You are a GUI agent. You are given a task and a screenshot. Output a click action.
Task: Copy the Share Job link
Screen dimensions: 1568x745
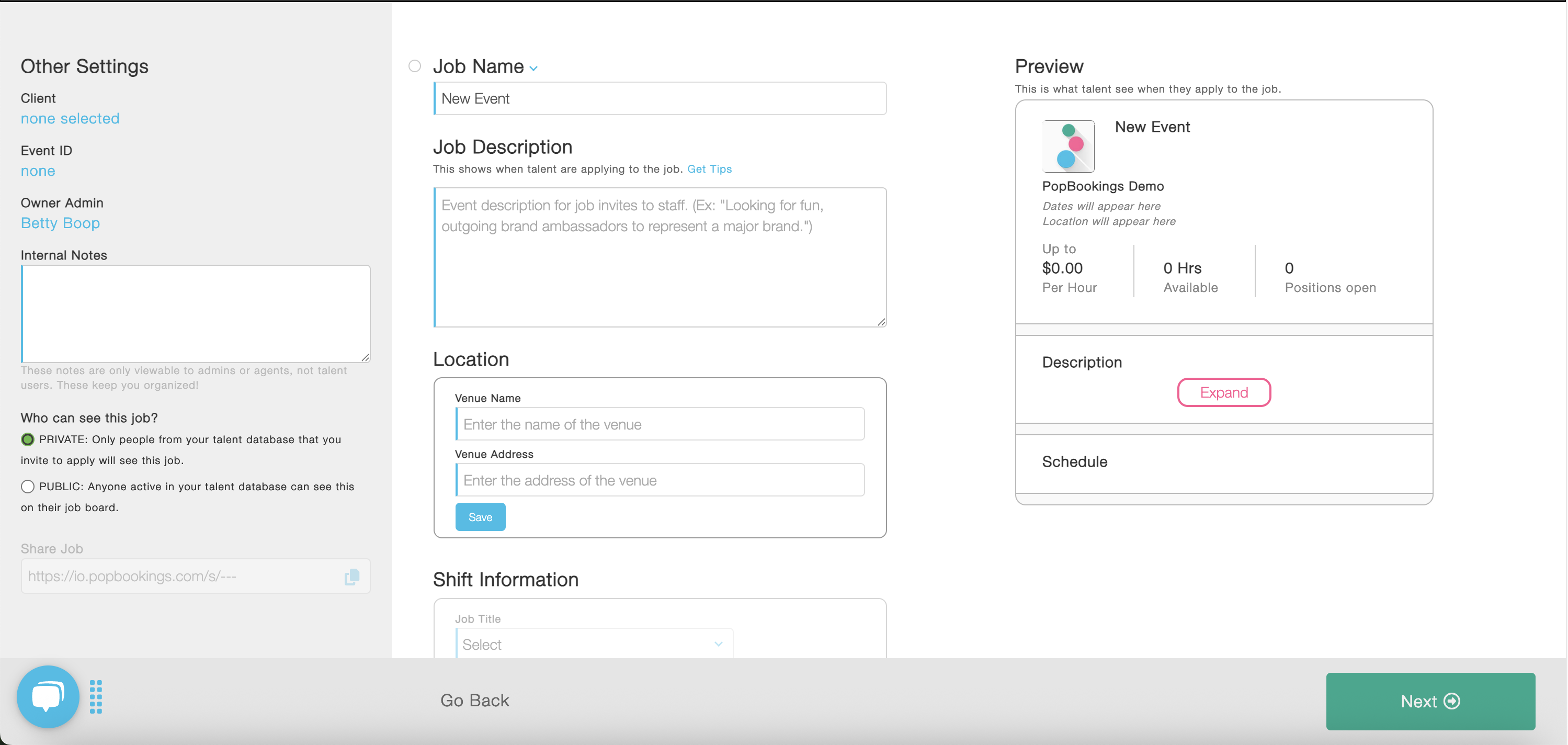(352, 577)
